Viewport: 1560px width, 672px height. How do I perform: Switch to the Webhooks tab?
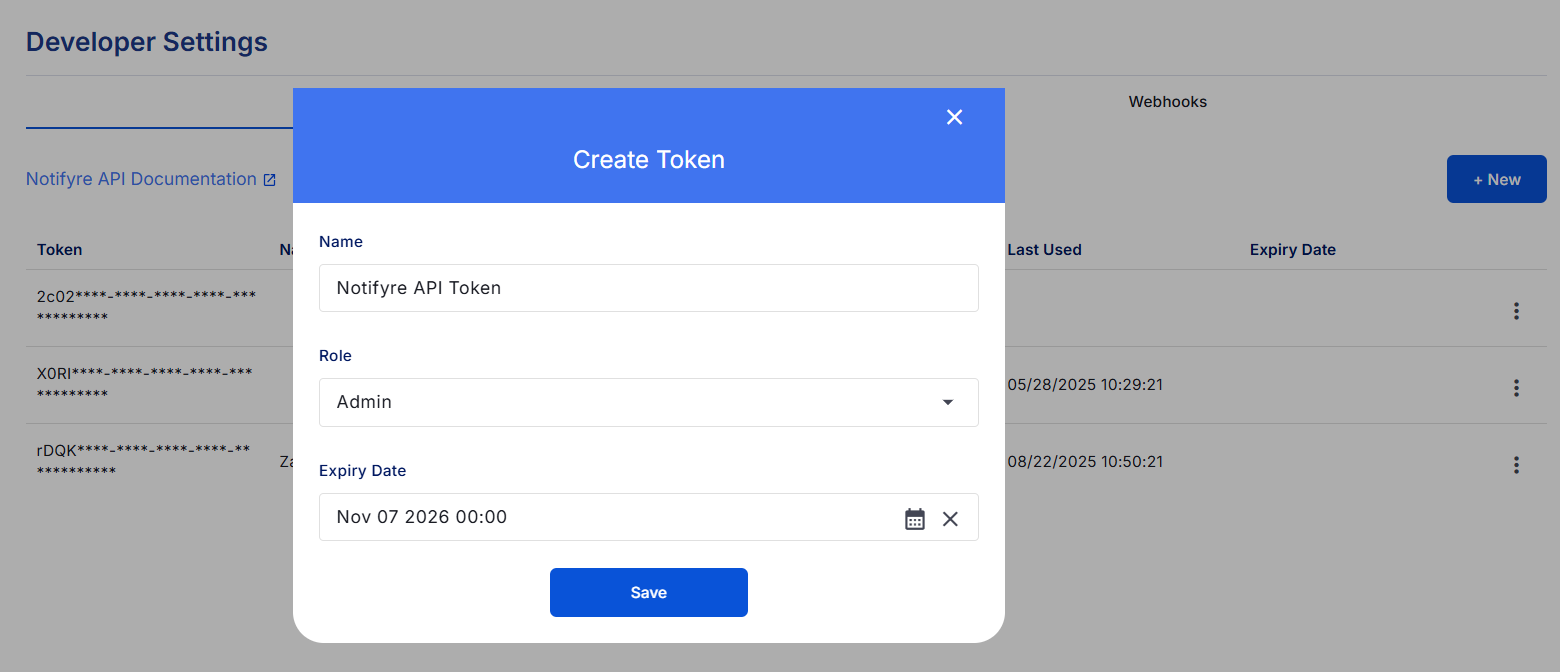click(x=1167, y=102)
